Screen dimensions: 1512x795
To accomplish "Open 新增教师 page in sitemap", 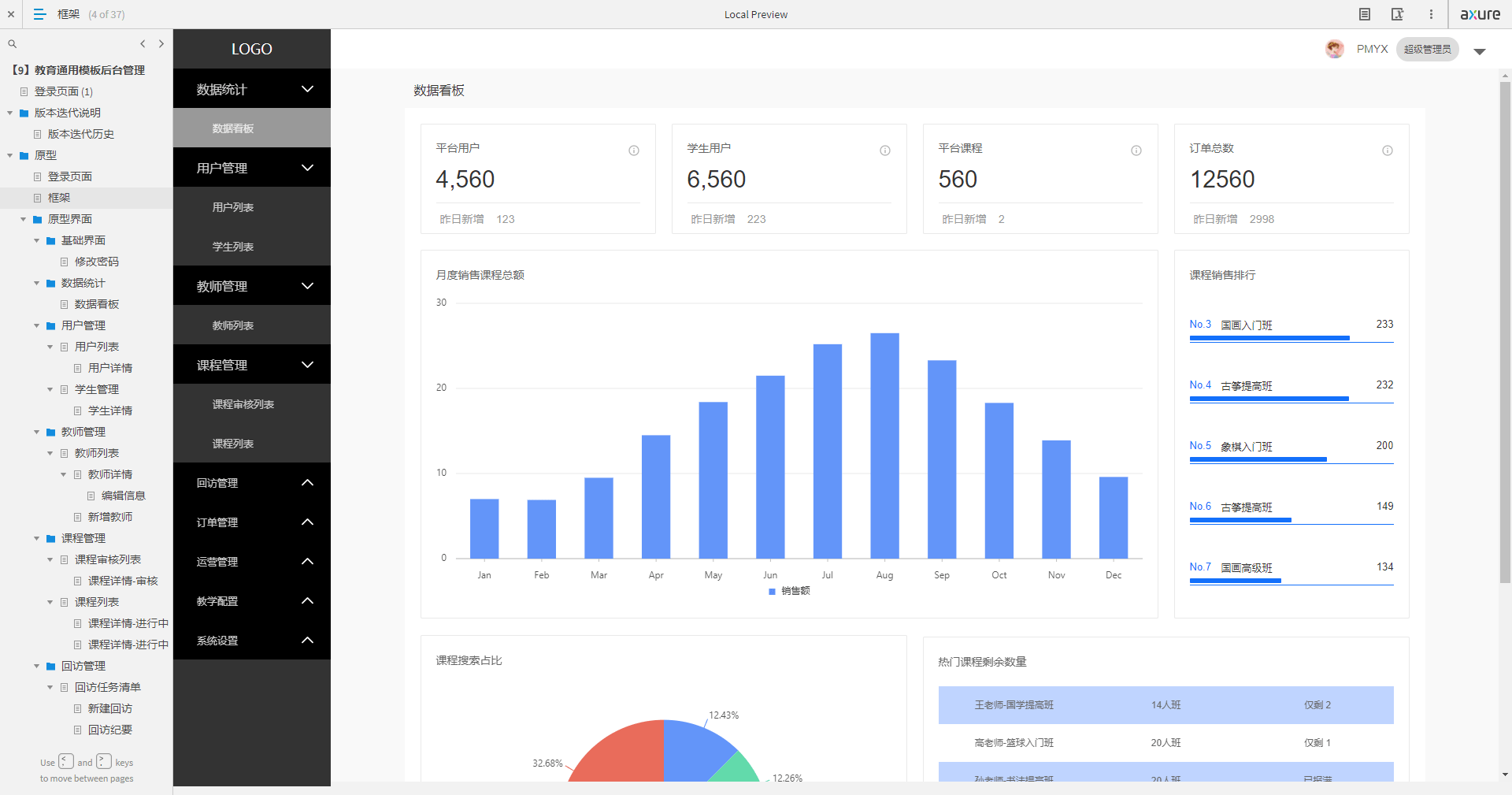I will [x=109, y=517].
